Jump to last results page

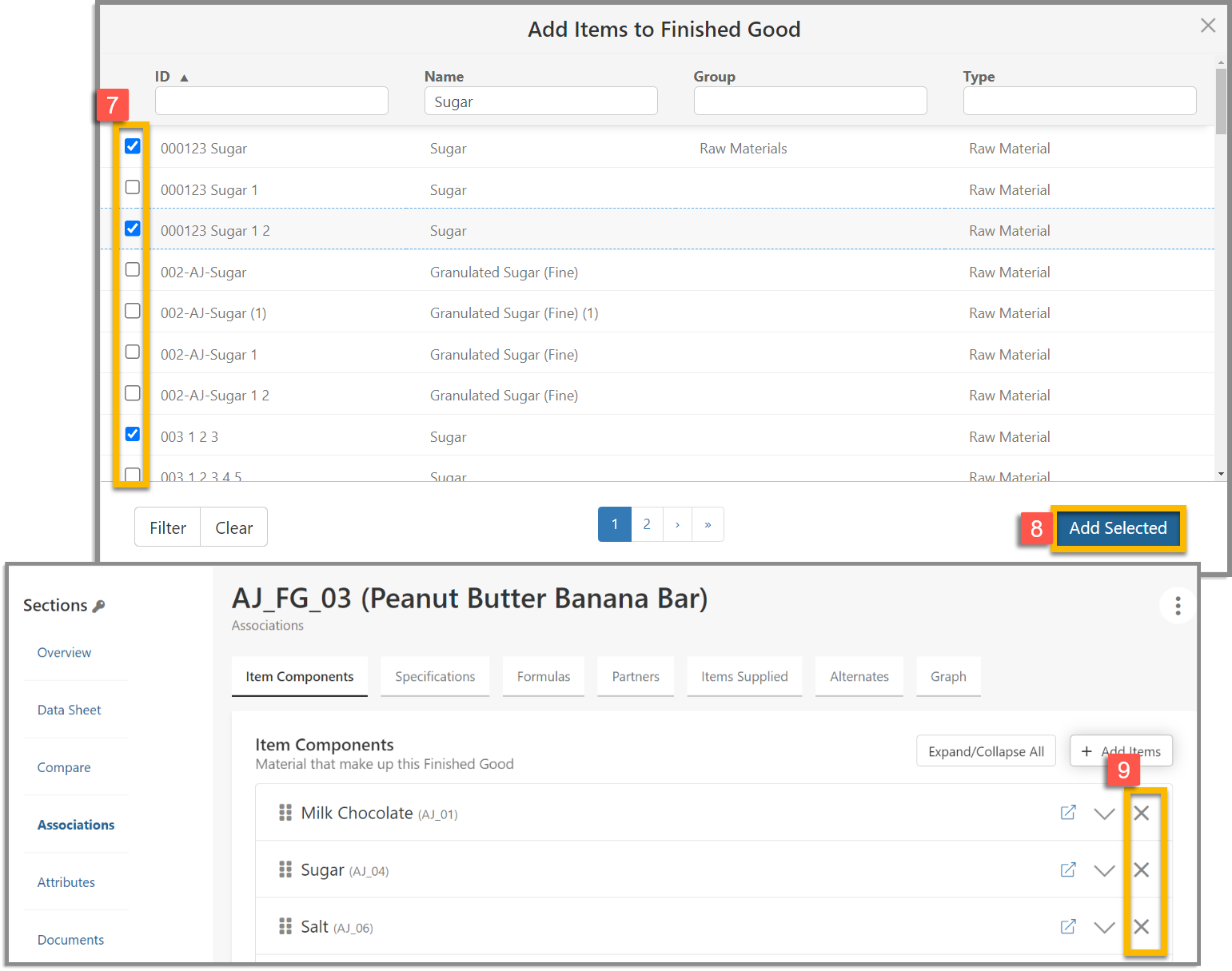(708, 524)
